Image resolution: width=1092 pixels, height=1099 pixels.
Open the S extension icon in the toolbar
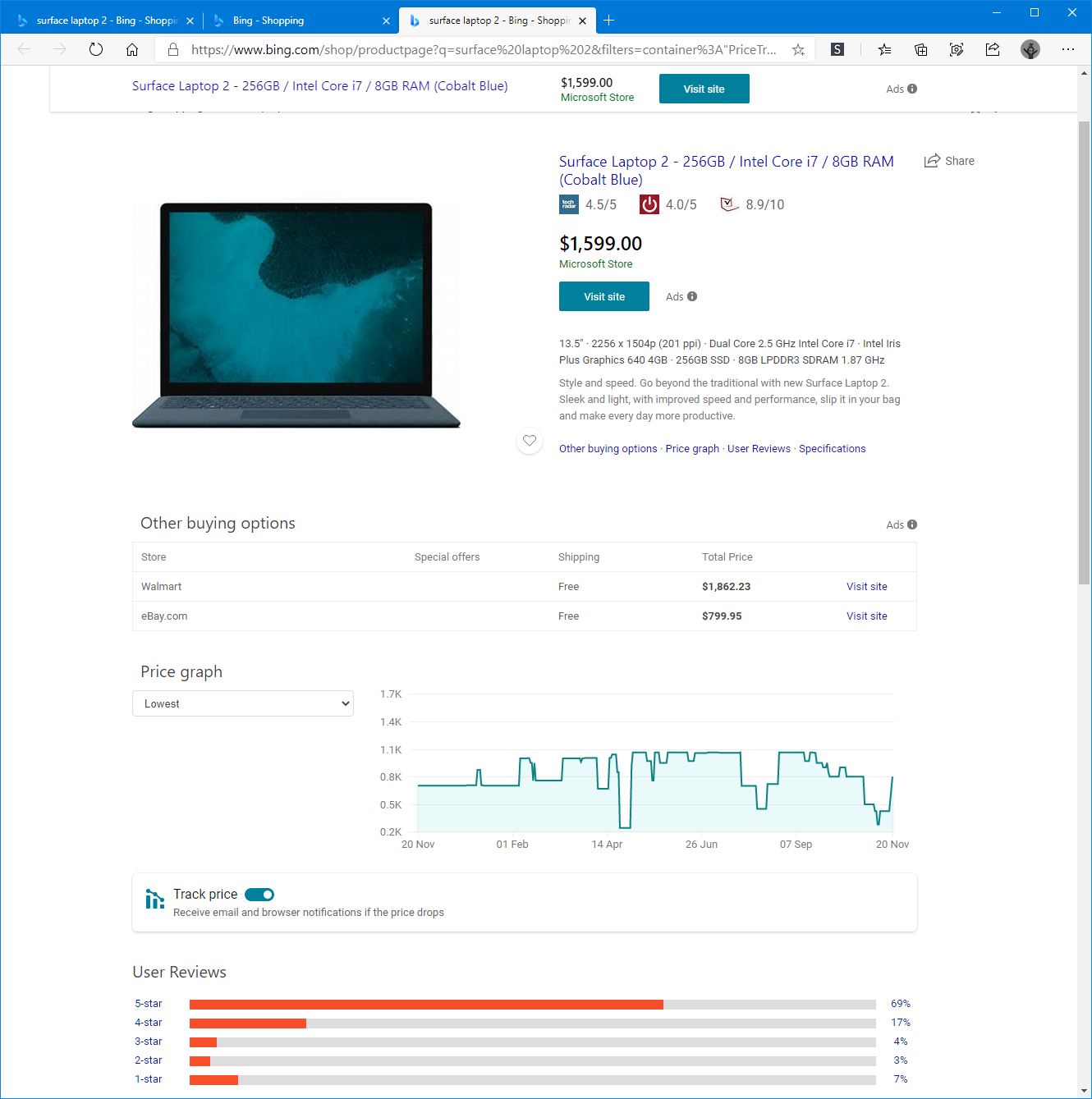(x=837, y=49)
